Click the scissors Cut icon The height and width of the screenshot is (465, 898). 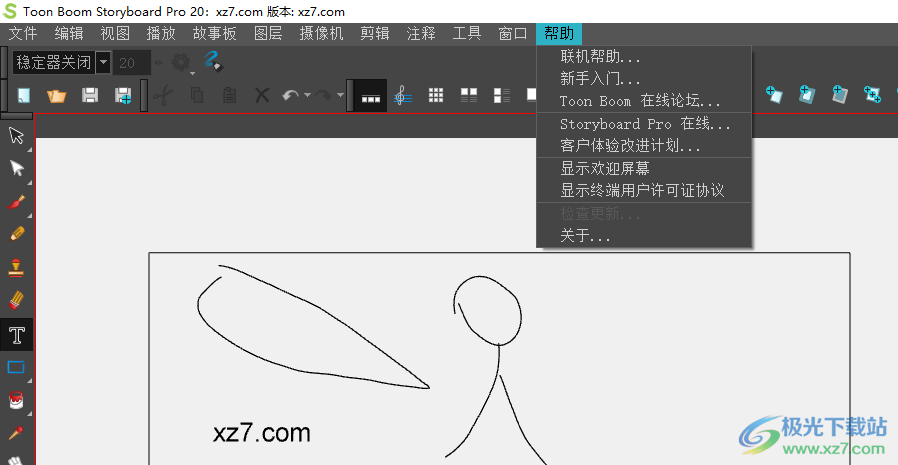tap(164, 95)
